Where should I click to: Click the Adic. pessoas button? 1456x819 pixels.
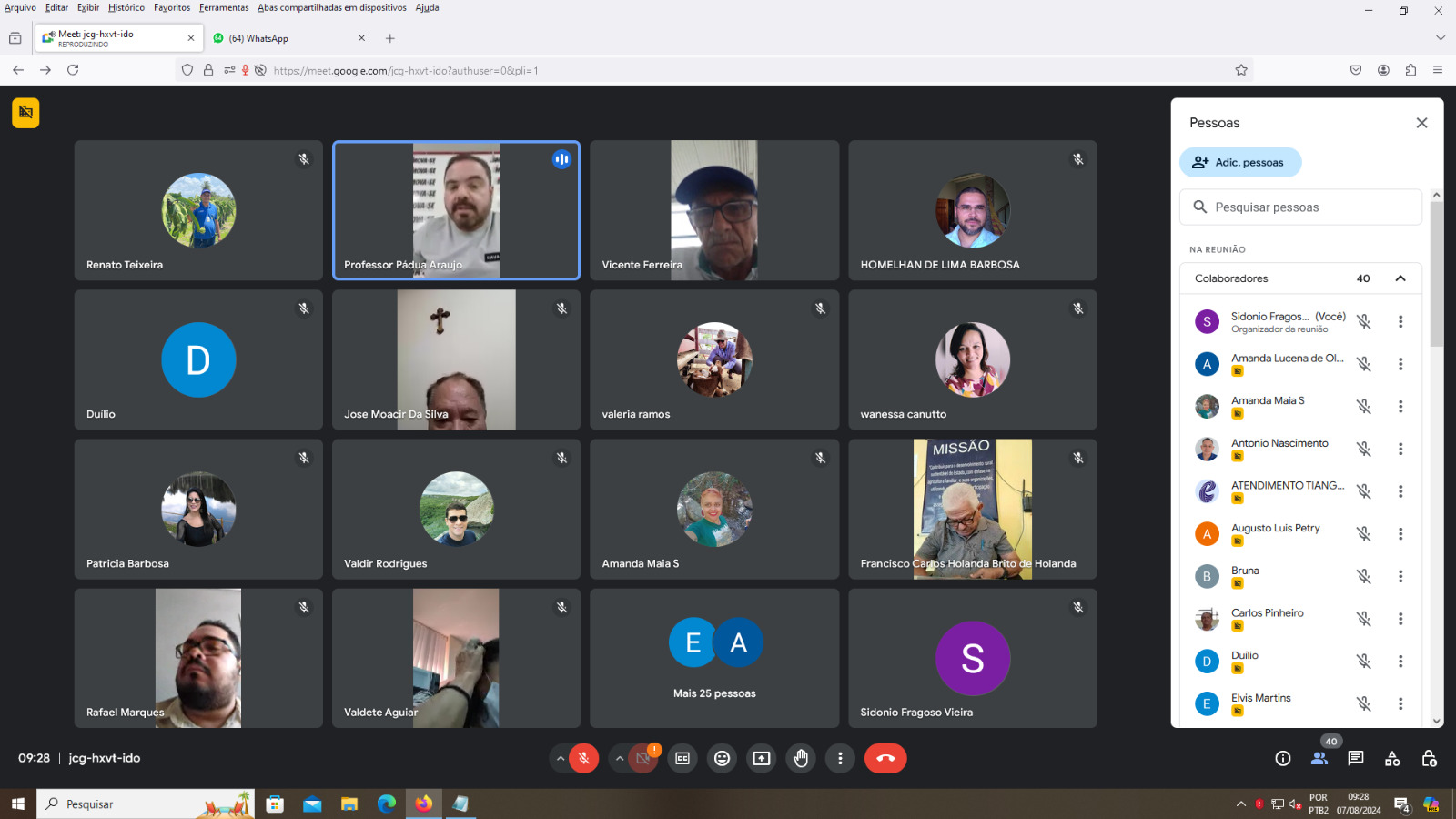click(1240, 162)
